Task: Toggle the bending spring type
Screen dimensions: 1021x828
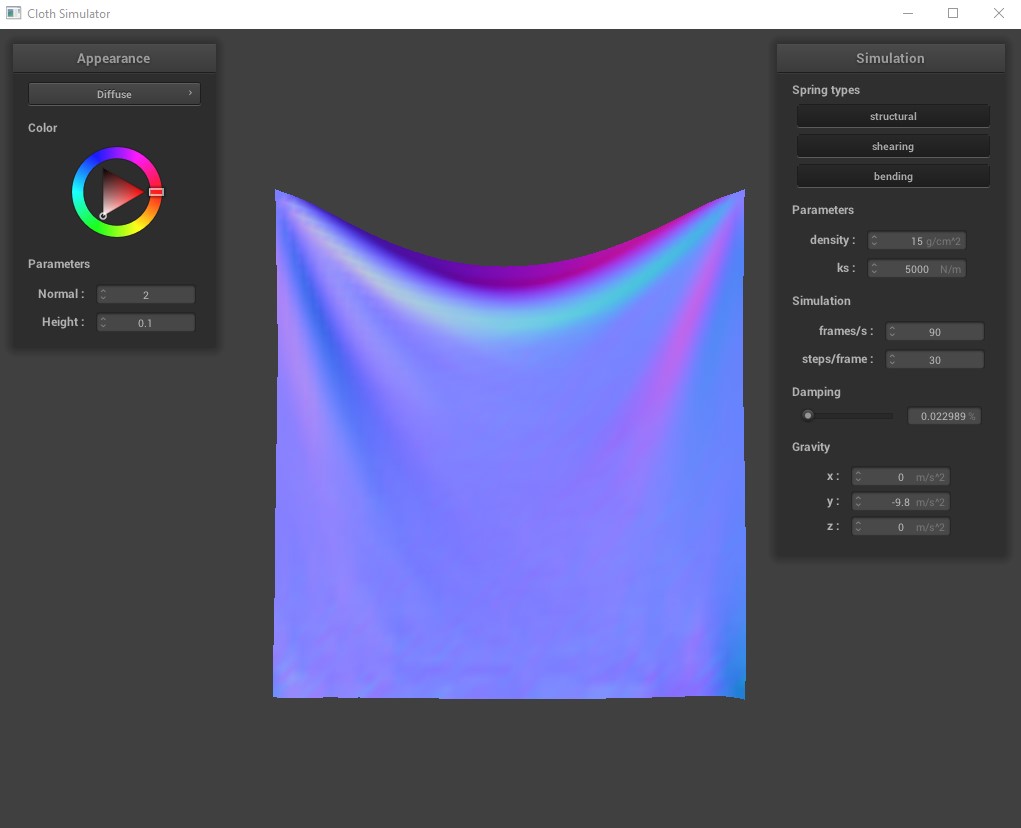Action: (893, 176)
